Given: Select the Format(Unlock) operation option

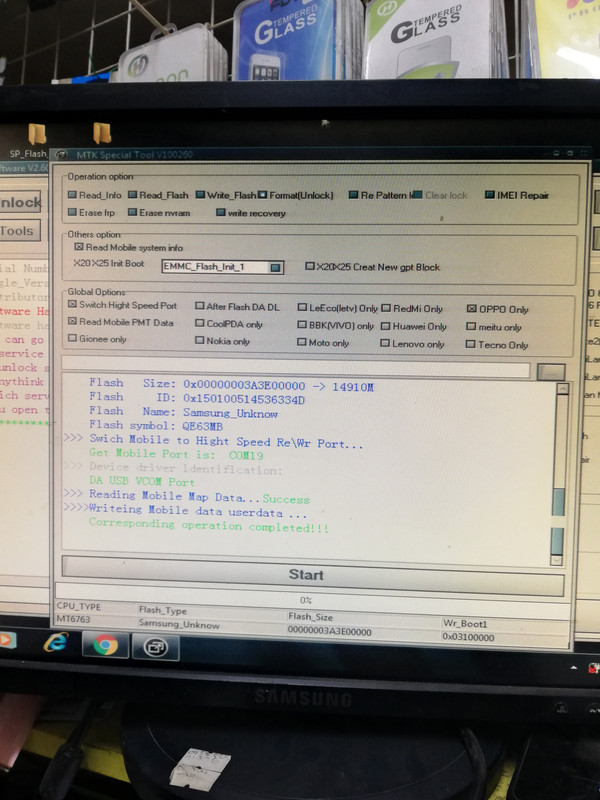Looking at the screenshot, I should (x=262, y=195).
